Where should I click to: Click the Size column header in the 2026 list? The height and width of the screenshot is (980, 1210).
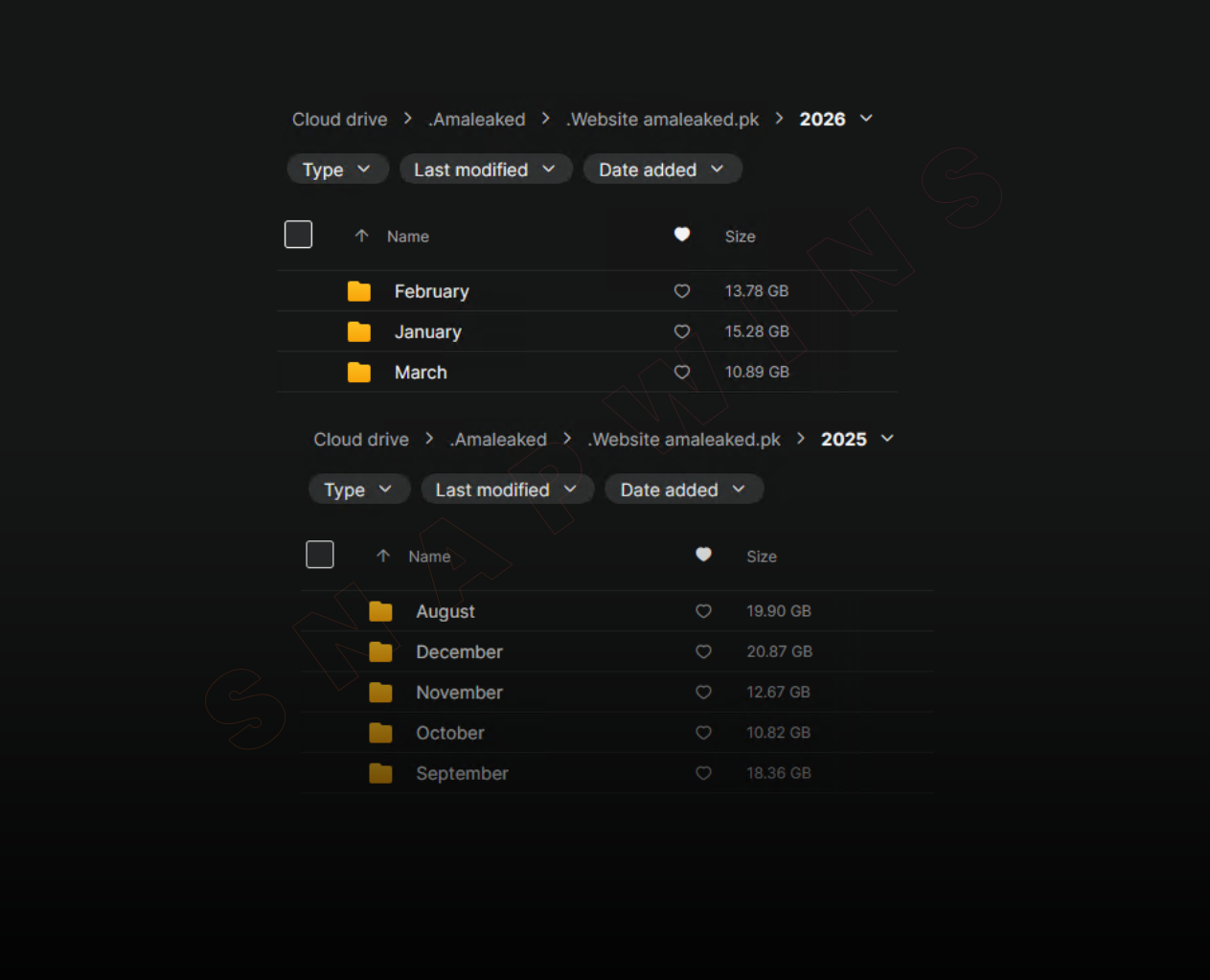(x=740, y=237)
